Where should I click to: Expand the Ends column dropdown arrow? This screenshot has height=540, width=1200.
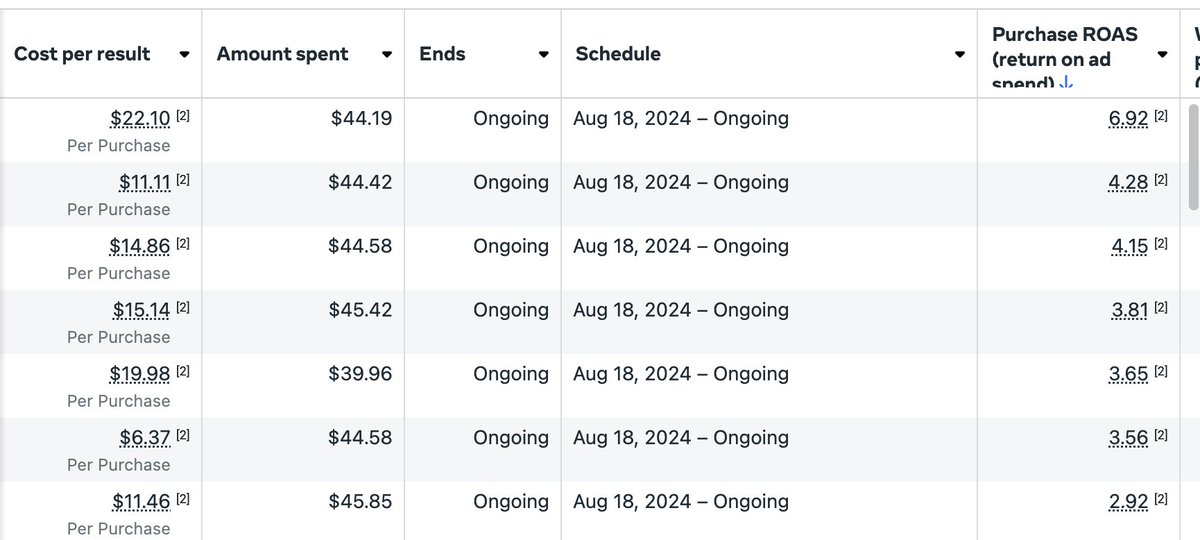[543, 55]
